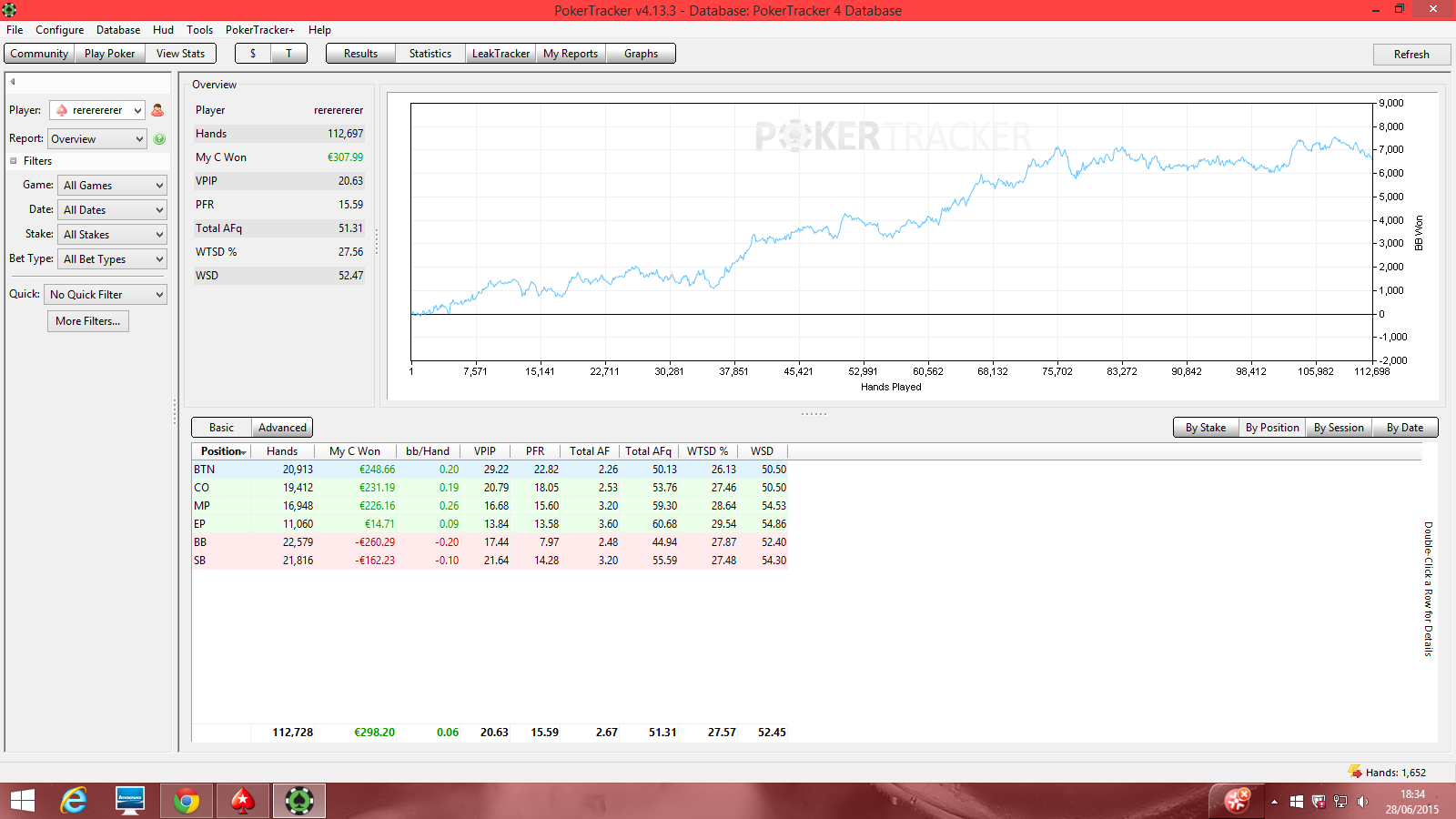
Task: Open the Configure menu
Action: [60, 30]
